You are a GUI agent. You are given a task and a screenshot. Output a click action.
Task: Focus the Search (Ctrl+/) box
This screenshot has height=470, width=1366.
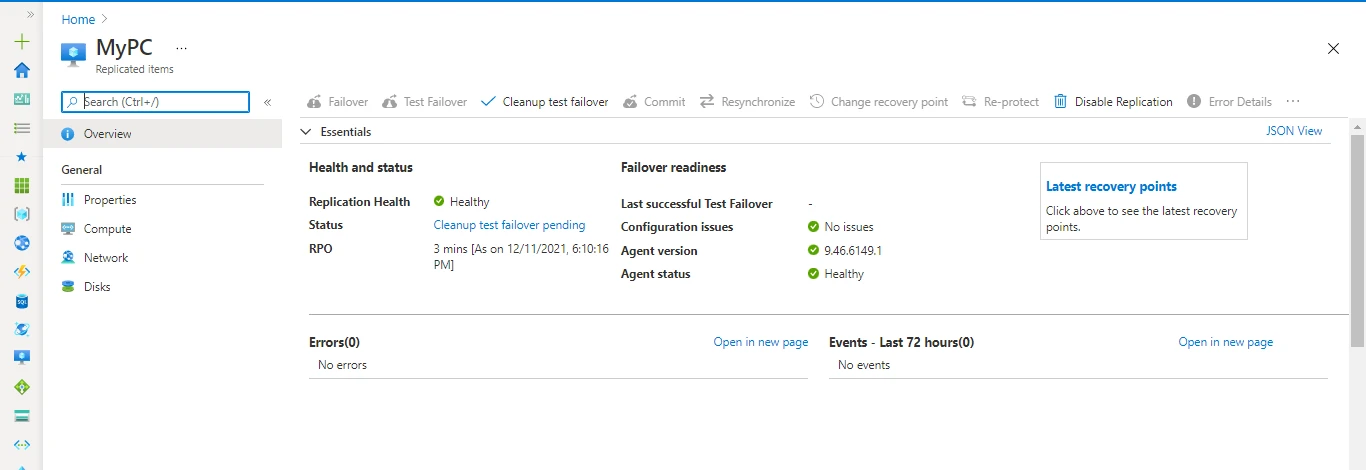pyautogui.click(x=155, y=102)
